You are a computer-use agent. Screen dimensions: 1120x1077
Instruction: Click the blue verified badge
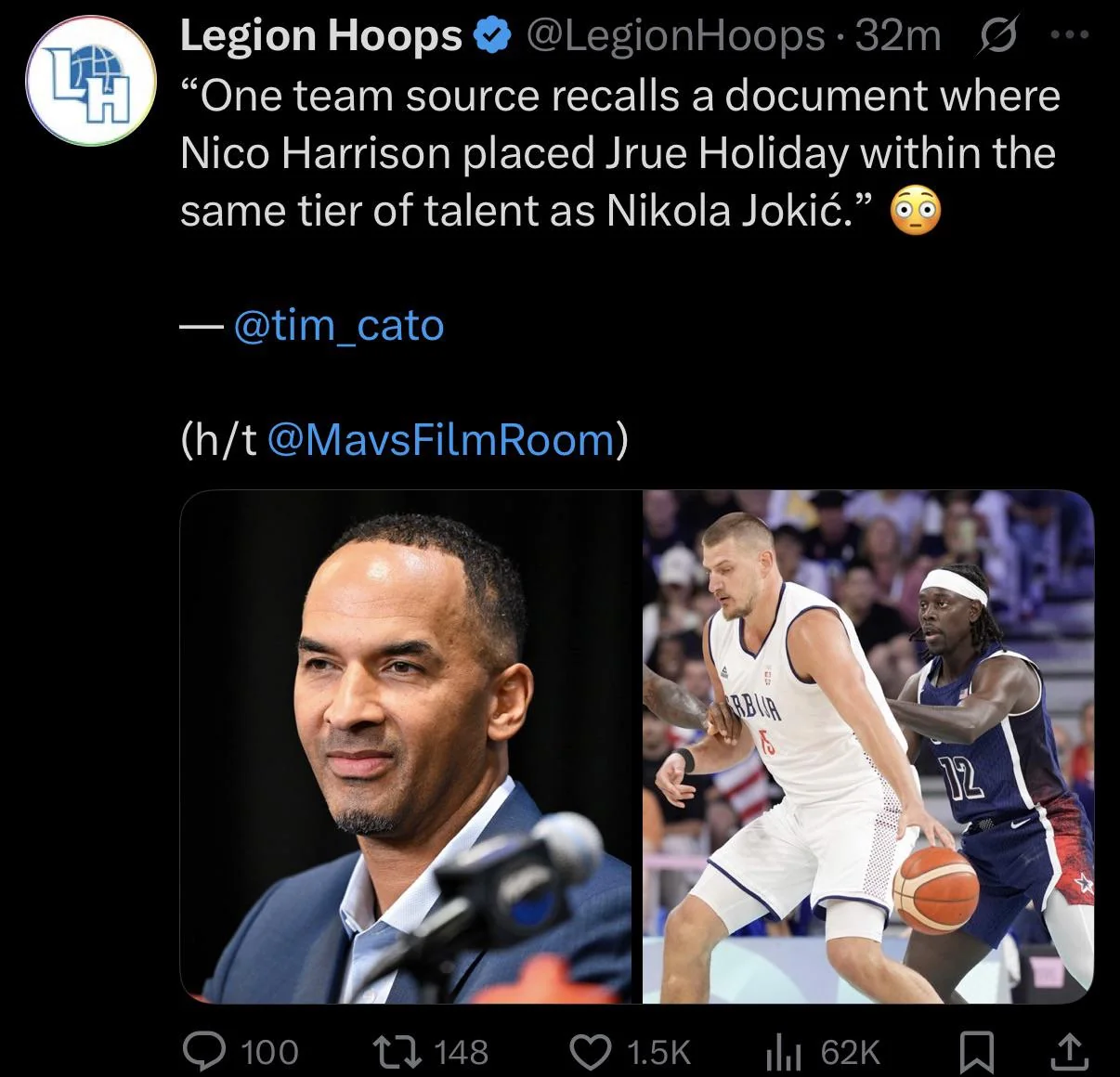pyautogui.click(x=491, y=36)
